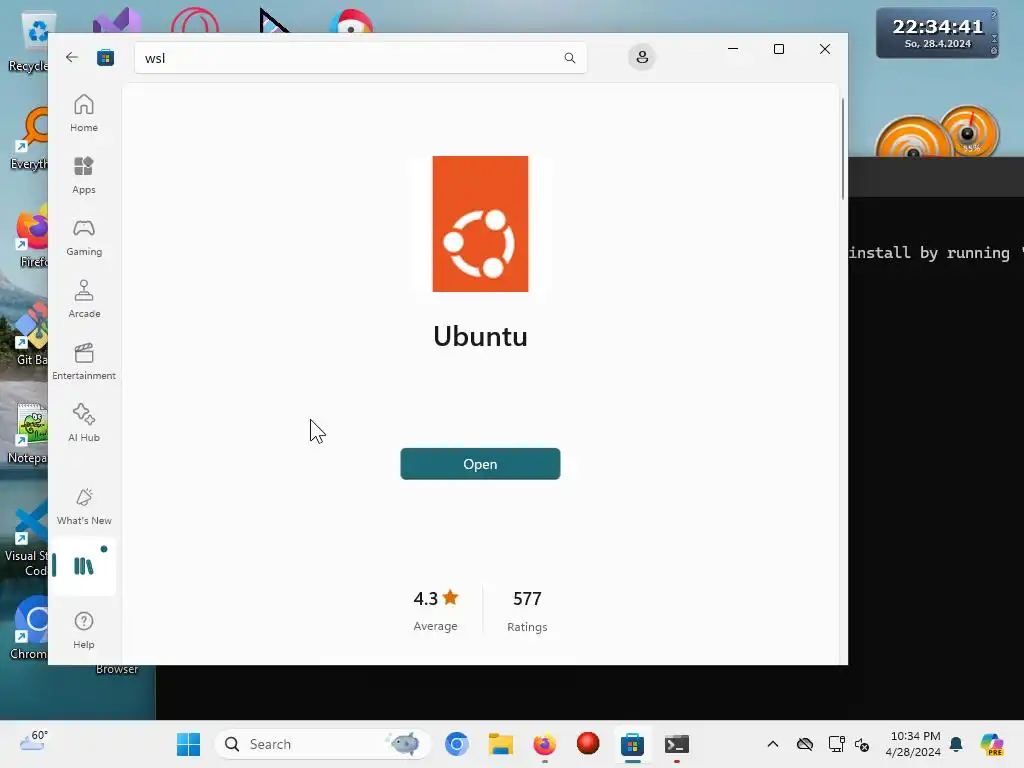Screen dimensions: 1024x768
Task: Open the blue circular browser taskbar icon
Action: (x=456, y=744)
